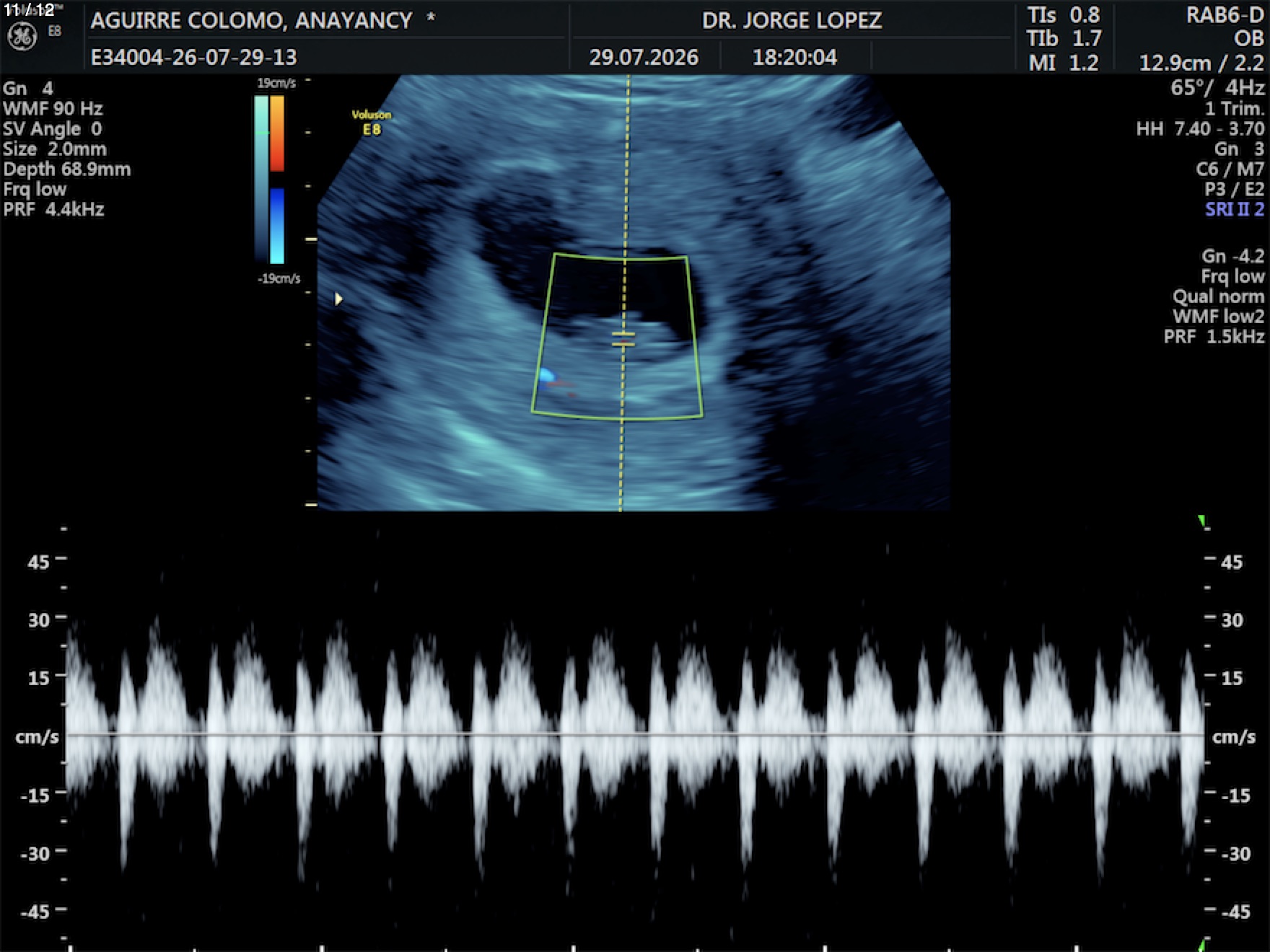Click the WMF 90 Hz parameter
Screen dimensions: 1270x952
[53, 109]
